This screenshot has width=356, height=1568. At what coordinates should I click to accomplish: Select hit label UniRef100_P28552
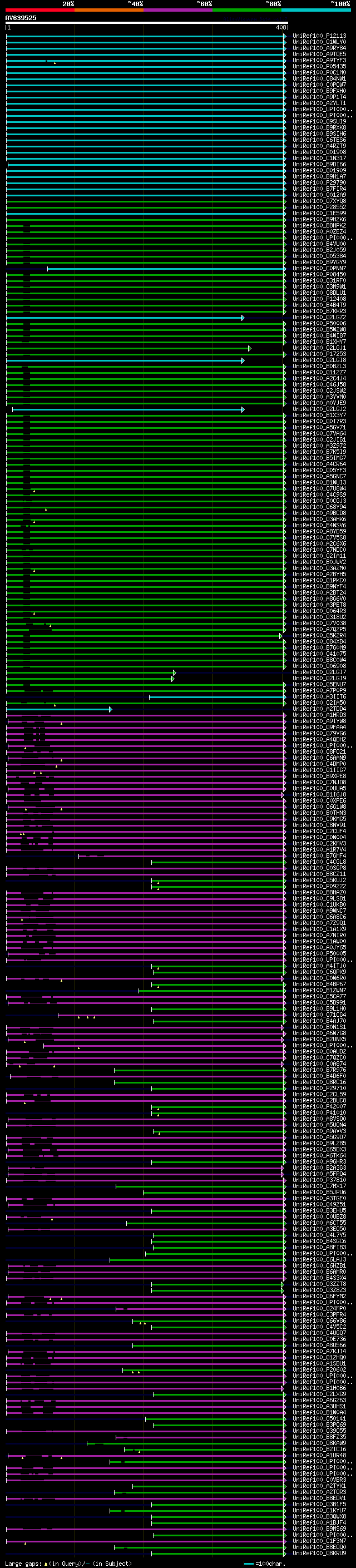pos(319,207)
